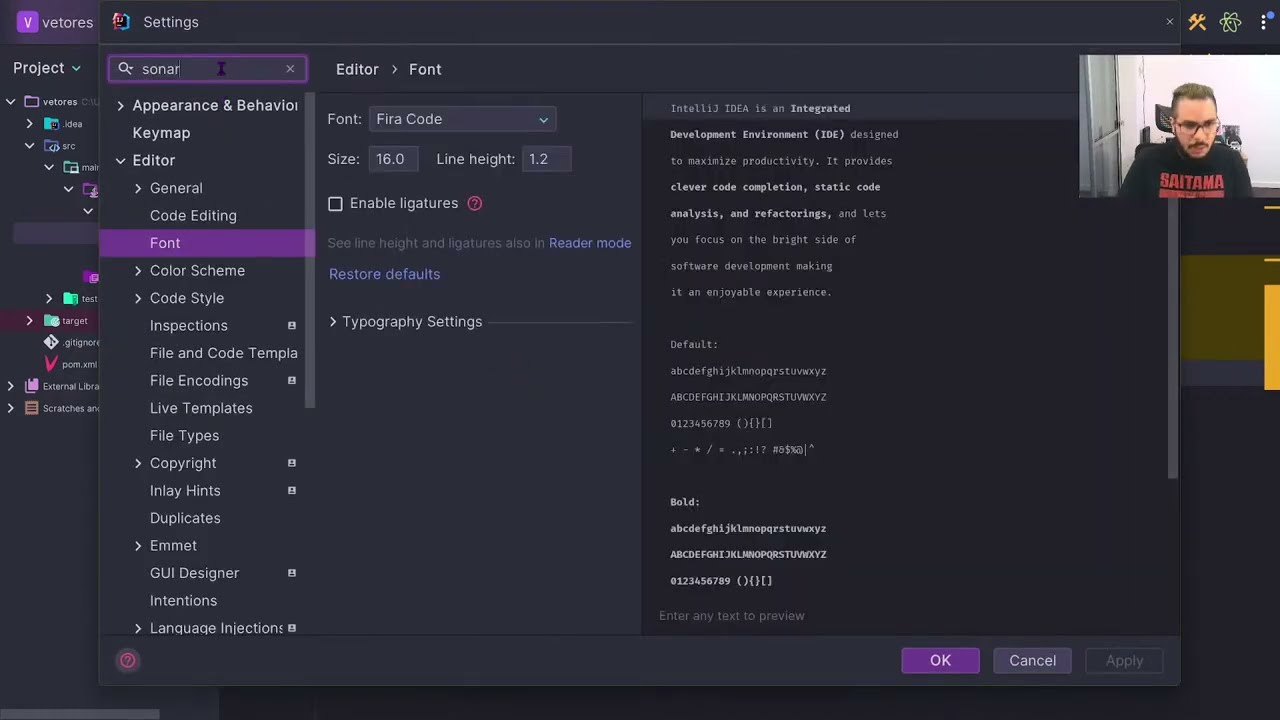
Task: Click the font preview pane scrollbar
Action: (1174, 288)
